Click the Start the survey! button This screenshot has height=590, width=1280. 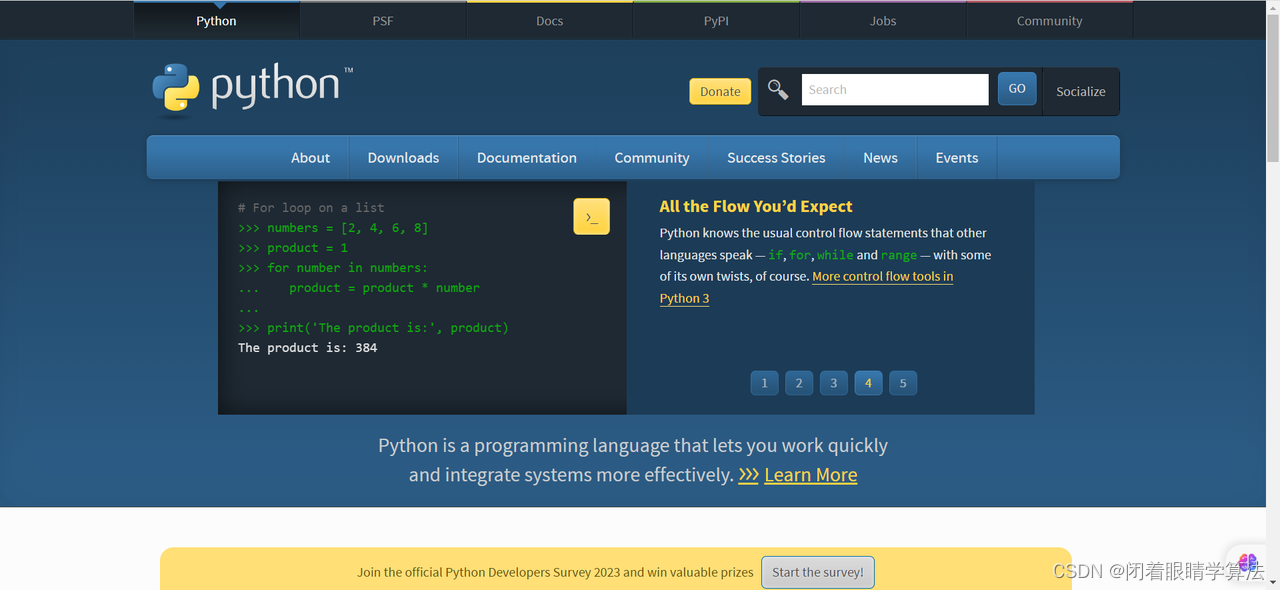tap(818, 572)
